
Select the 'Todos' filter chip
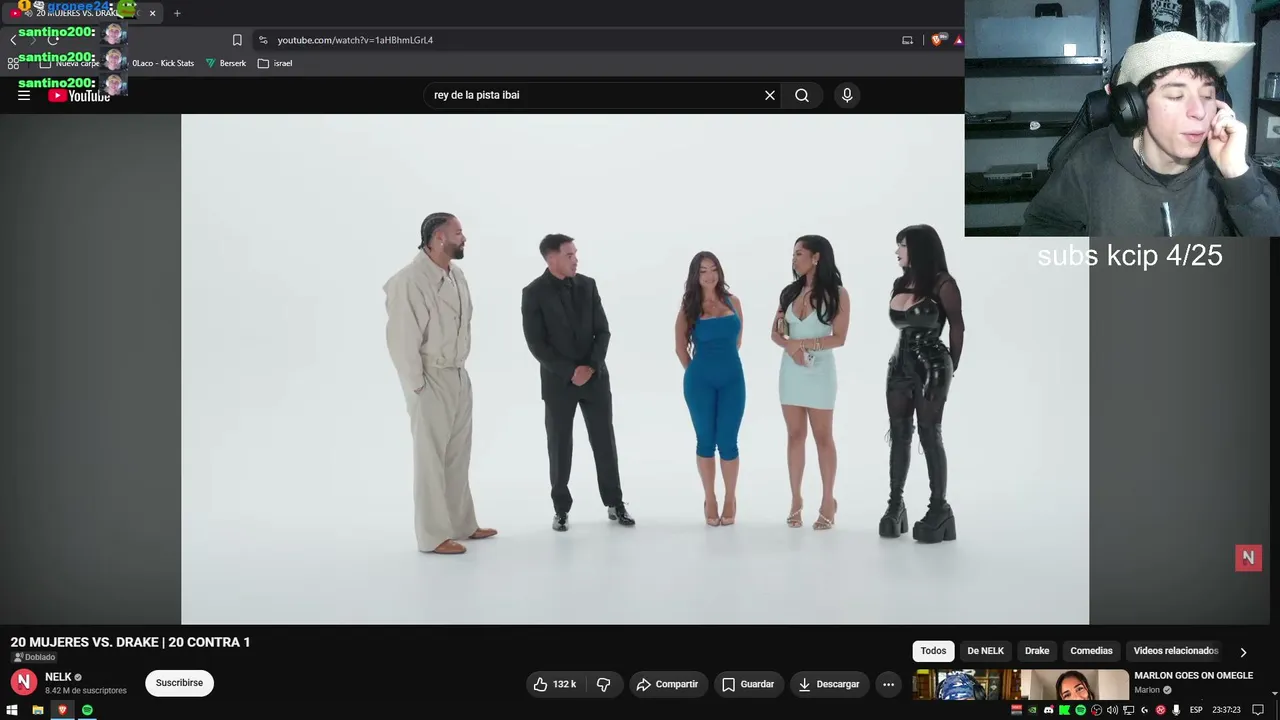[933, 651]
